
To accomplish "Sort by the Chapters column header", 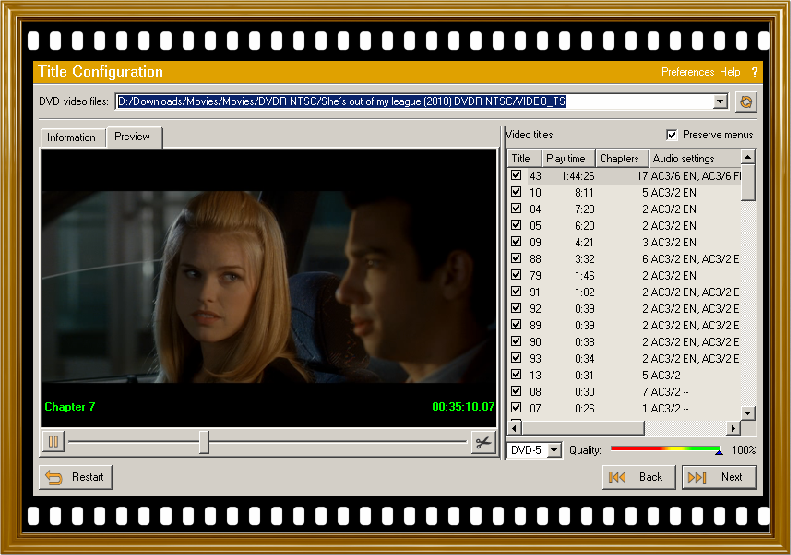I will click(x=622, y=158).
